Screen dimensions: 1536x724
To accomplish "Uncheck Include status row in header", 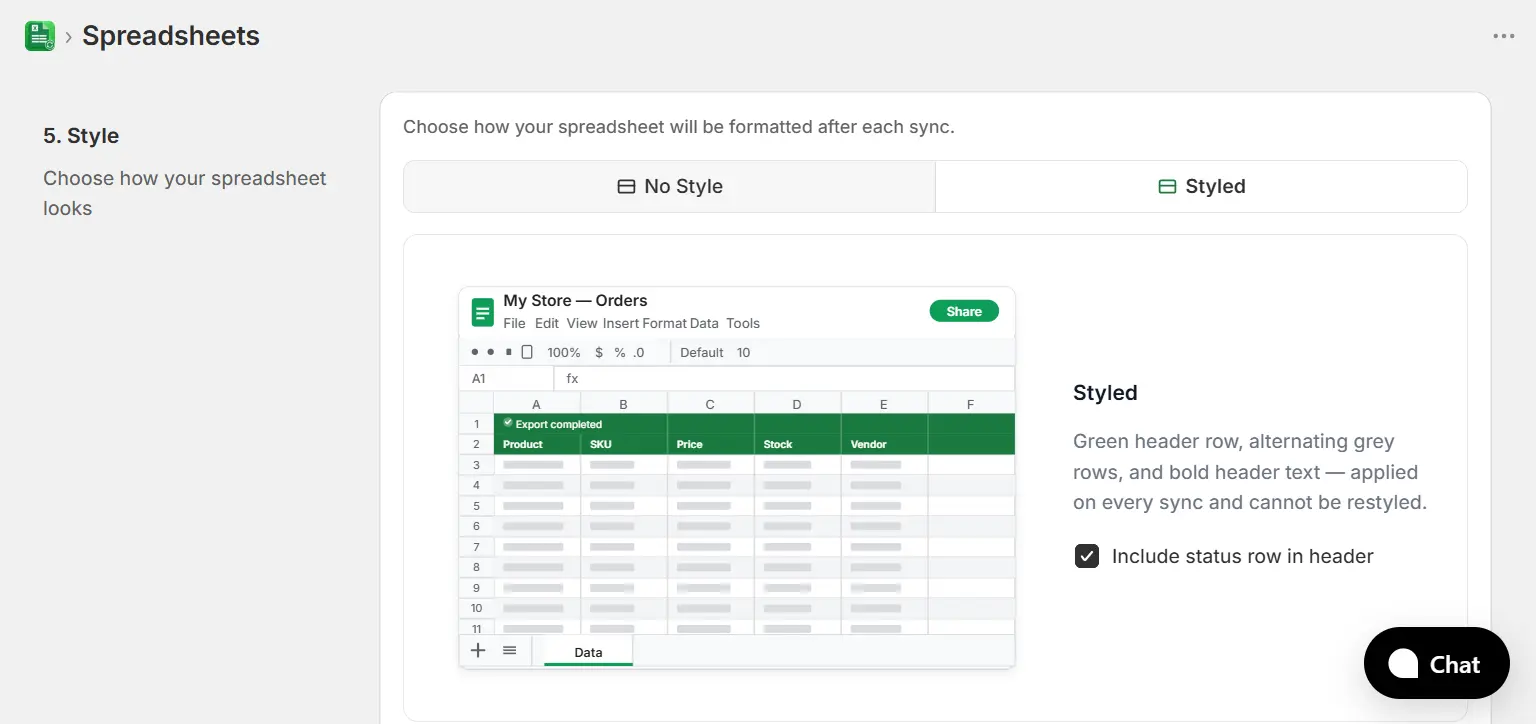I will [x=1086, y=556].
